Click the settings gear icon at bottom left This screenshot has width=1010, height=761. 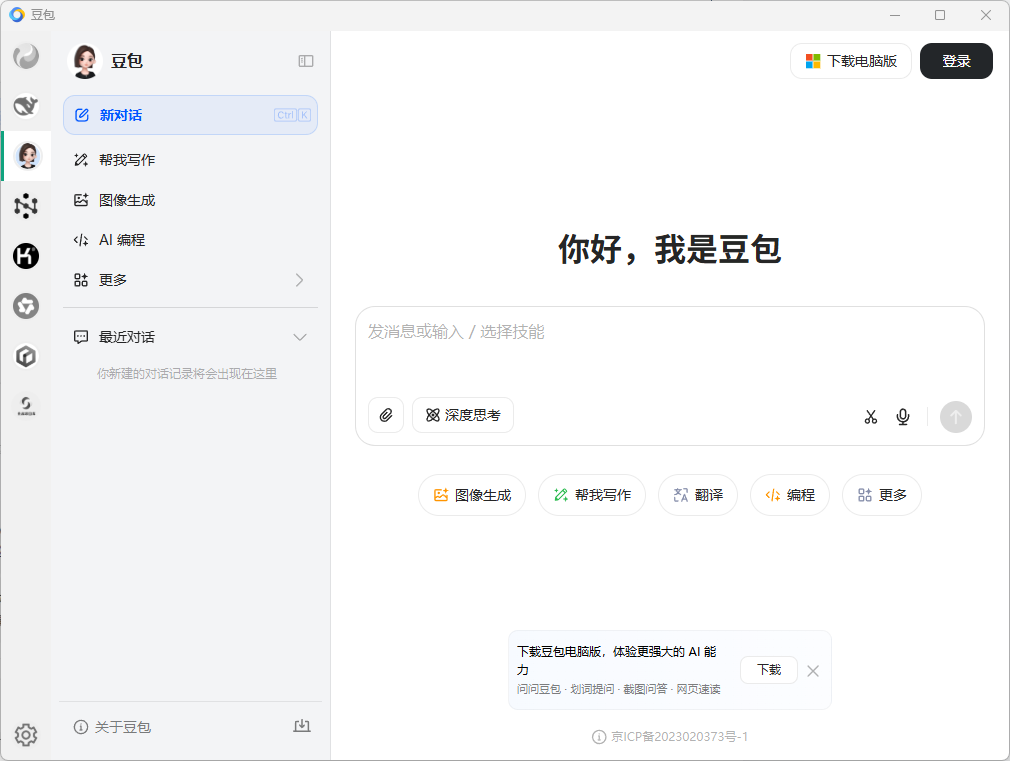click(26, 736)
